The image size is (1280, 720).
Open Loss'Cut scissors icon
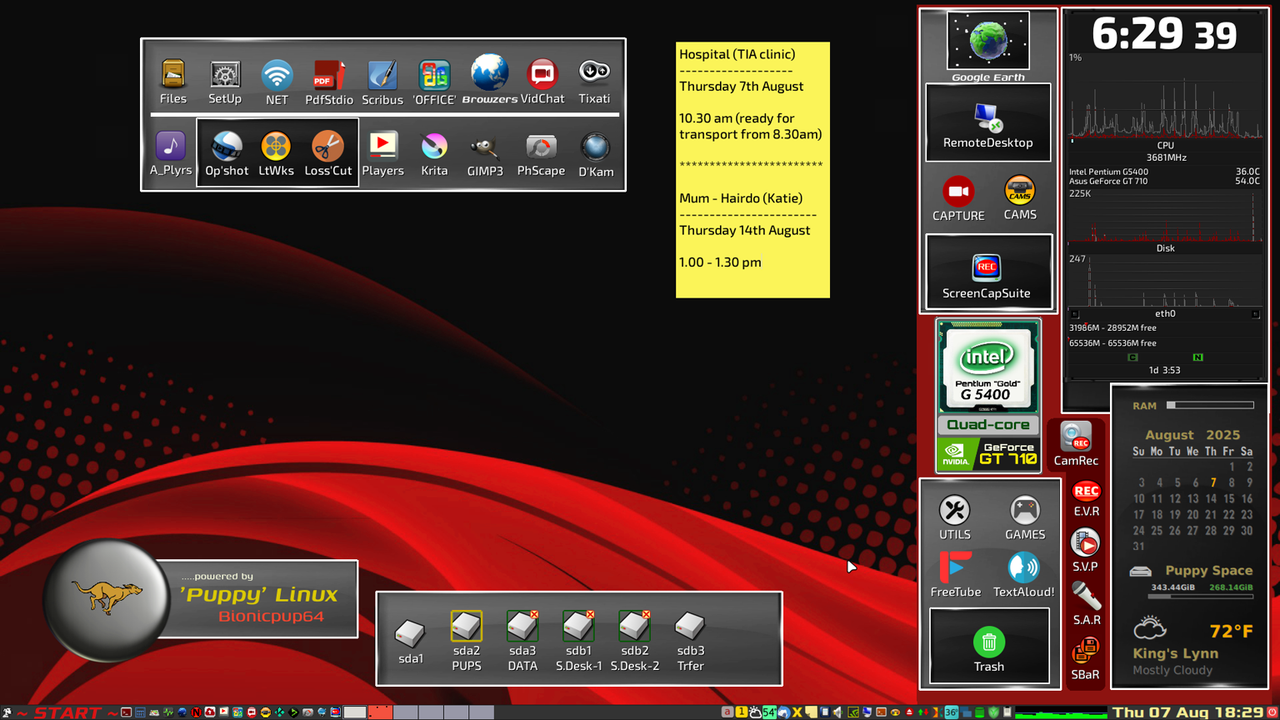(327, 146)
